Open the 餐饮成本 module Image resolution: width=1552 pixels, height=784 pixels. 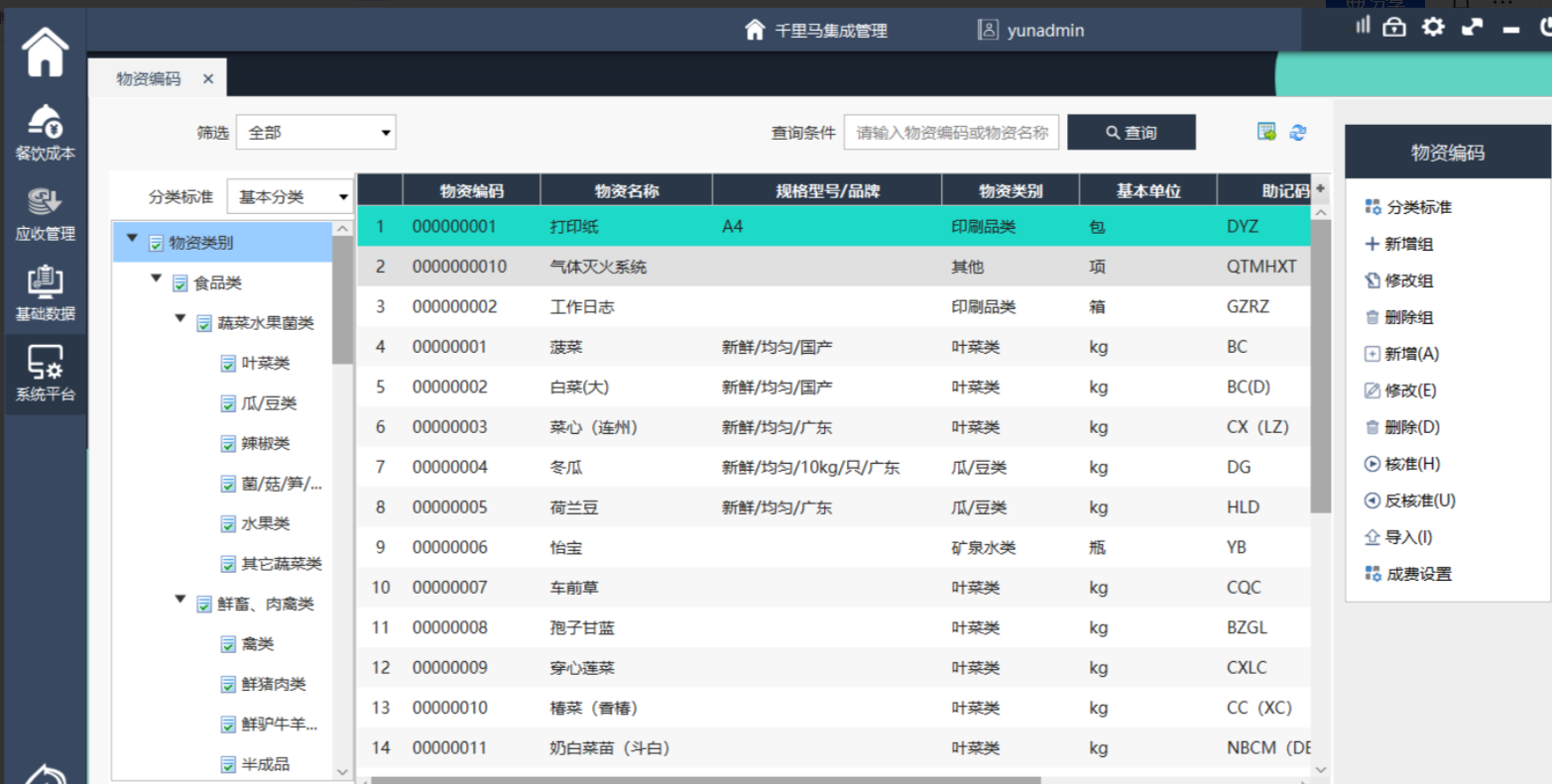click(45, 133)
